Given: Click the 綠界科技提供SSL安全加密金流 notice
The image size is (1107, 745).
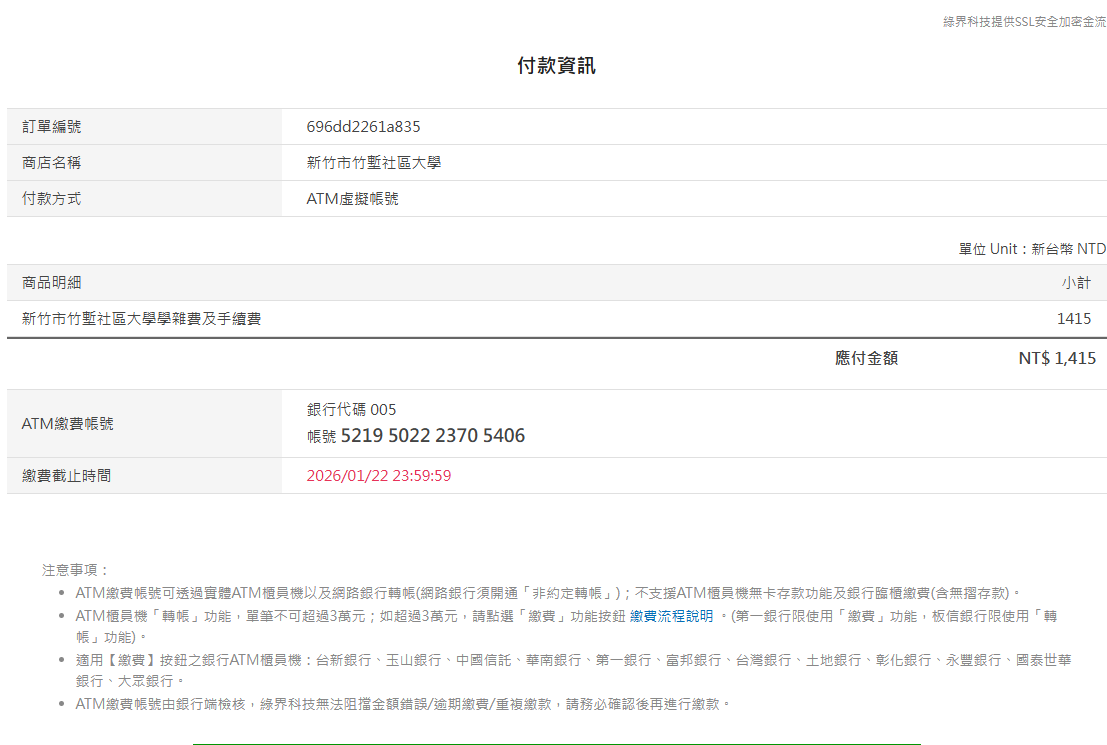Looking at the screenshot, I should 1024,22.
